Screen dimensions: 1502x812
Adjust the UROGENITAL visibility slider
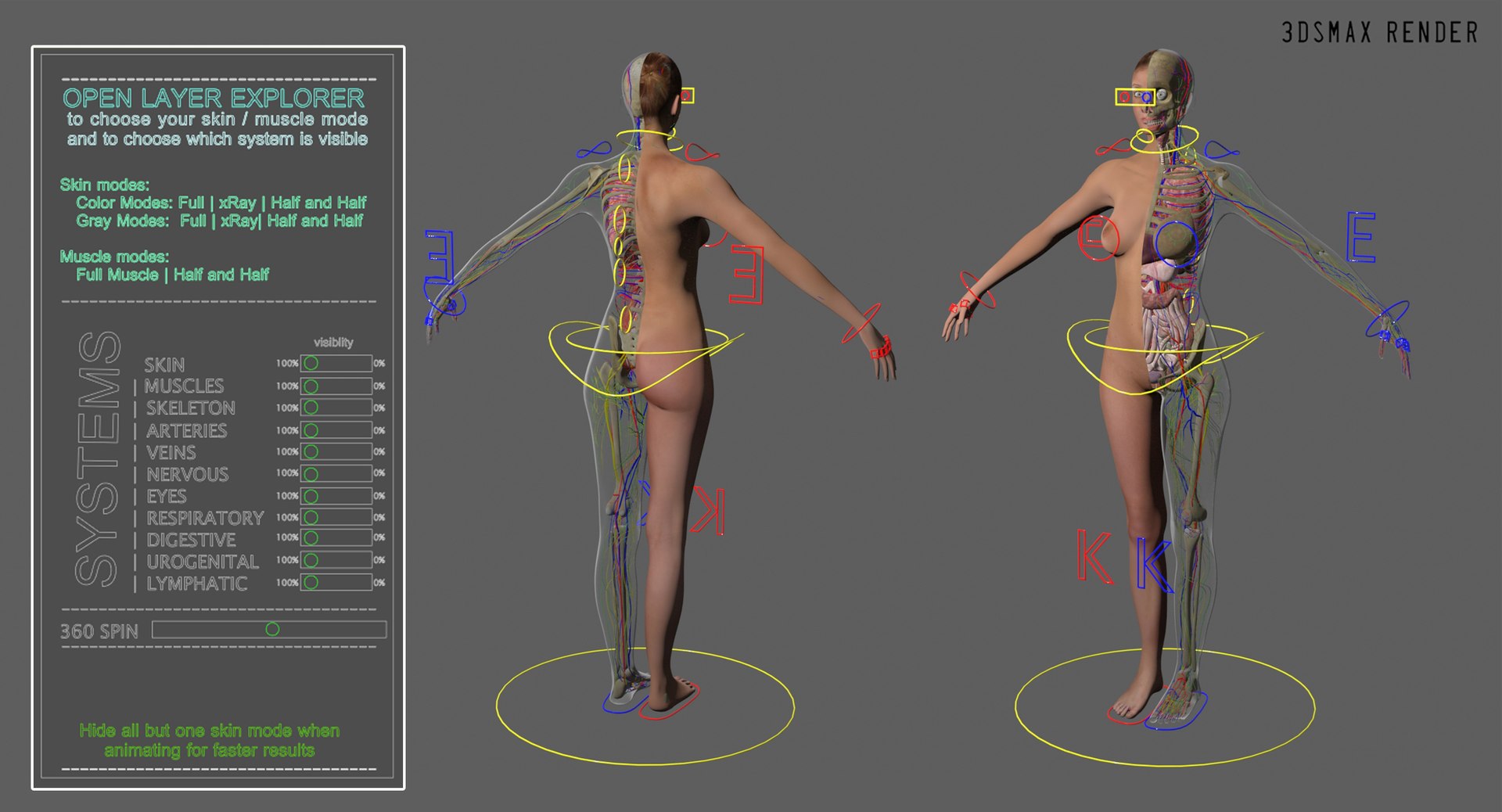tap(336, 560)
